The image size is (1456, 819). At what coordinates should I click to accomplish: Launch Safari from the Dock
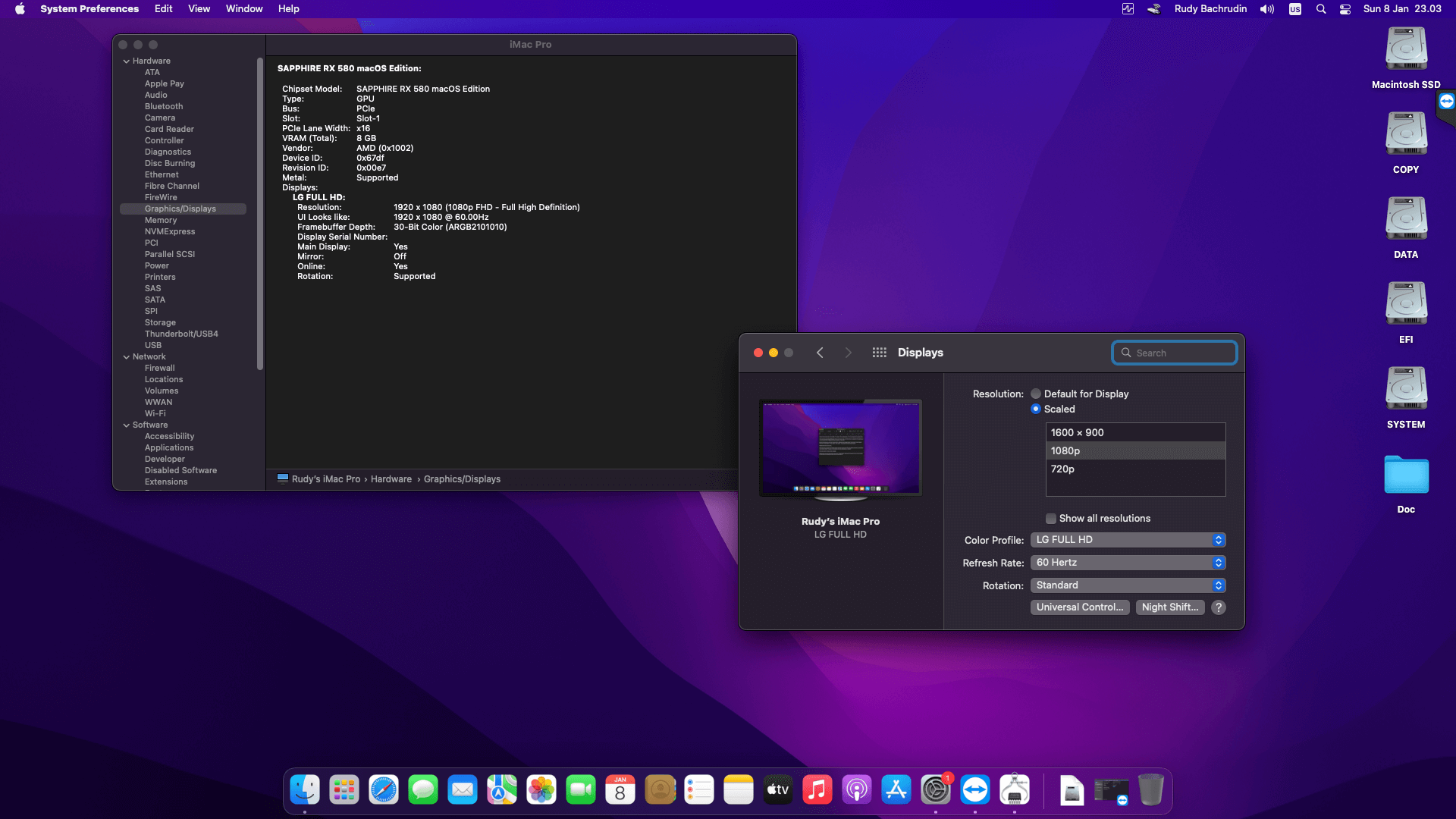(x=384, y=790)
